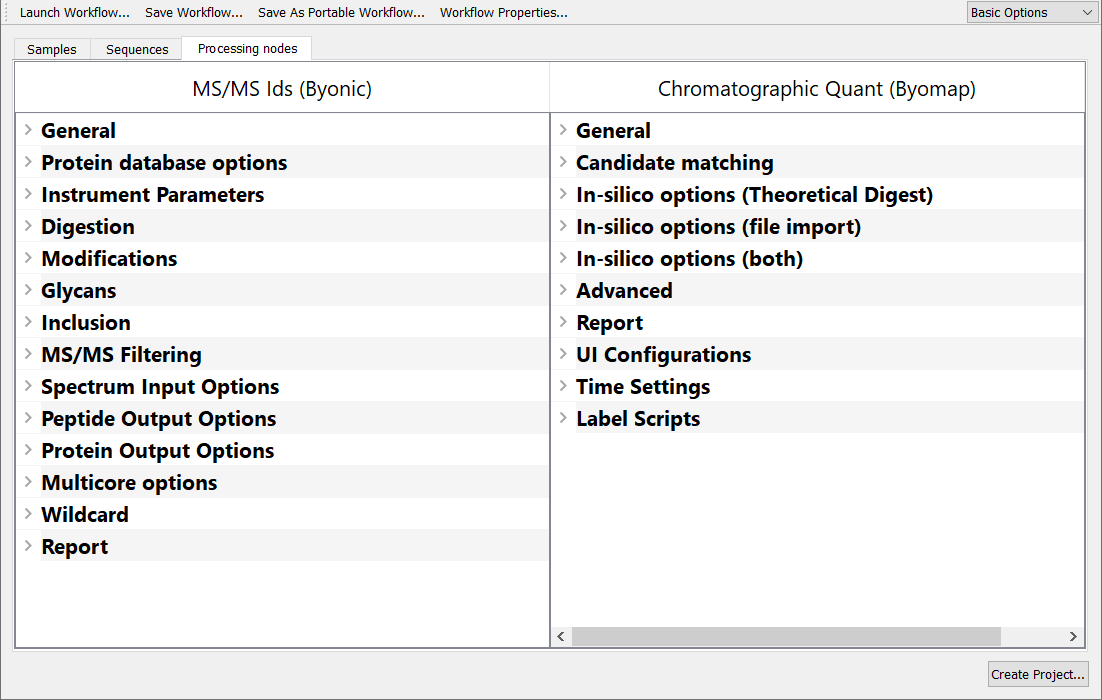Expand the Byomap General section chevron
This screenshot has width=1102, height=700.
pyautogui.click(x=563, y=130)
